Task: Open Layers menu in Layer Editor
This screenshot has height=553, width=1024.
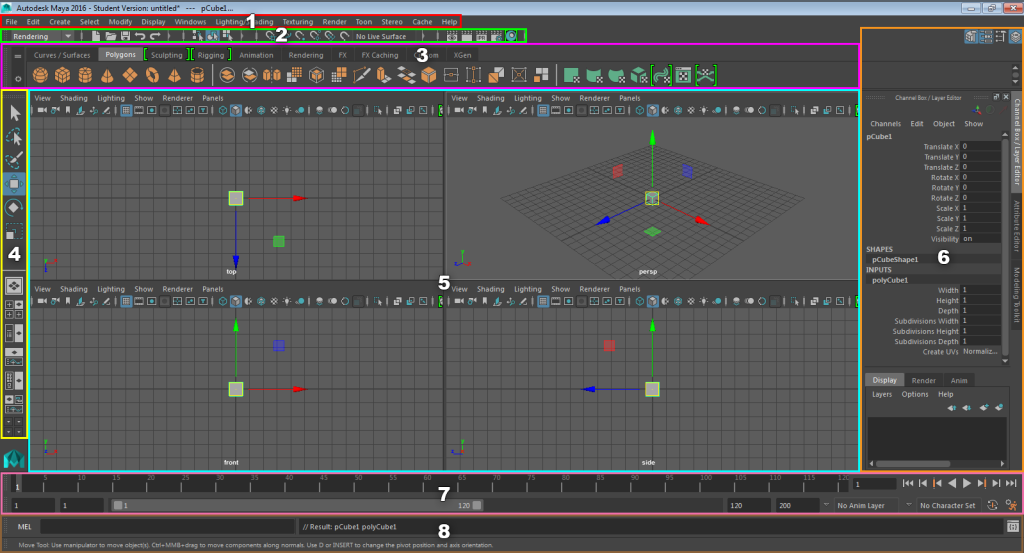Action: [882, 394]
